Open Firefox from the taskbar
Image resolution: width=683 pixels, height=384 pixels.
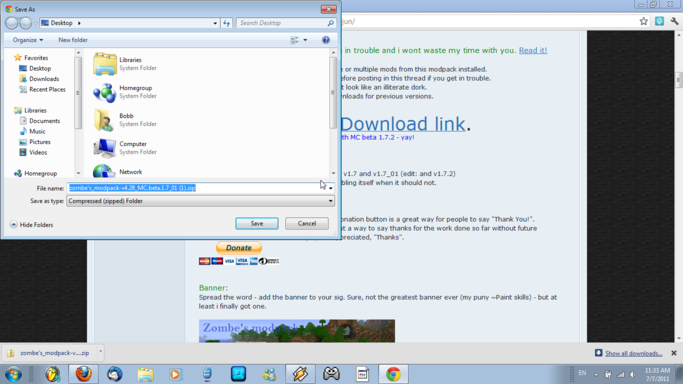[x=84, y=374]
